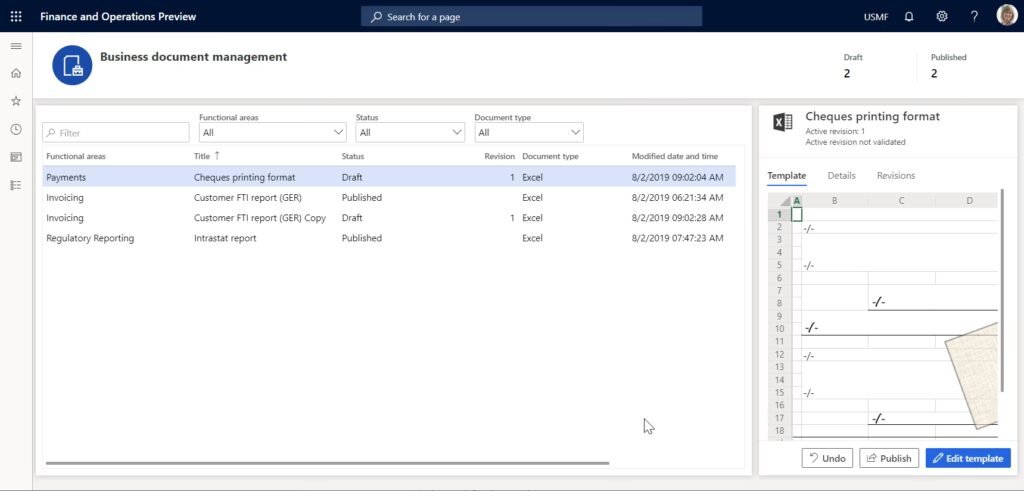Click the user profile avatar

click(x=1006, y=16)
